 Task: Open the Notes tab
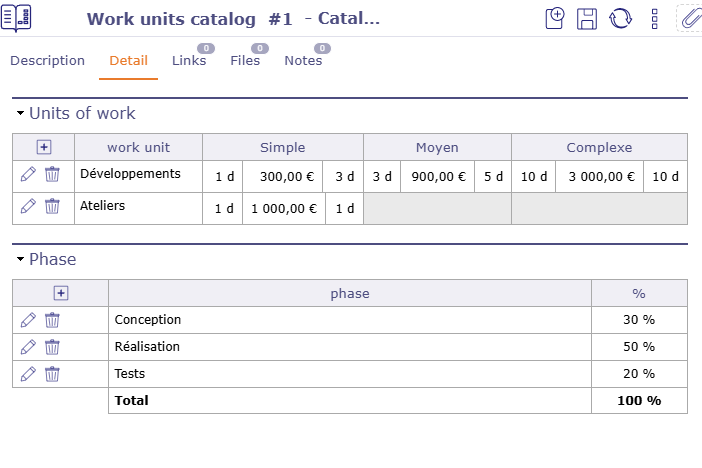pyautogui.click(x=303, y=61)
